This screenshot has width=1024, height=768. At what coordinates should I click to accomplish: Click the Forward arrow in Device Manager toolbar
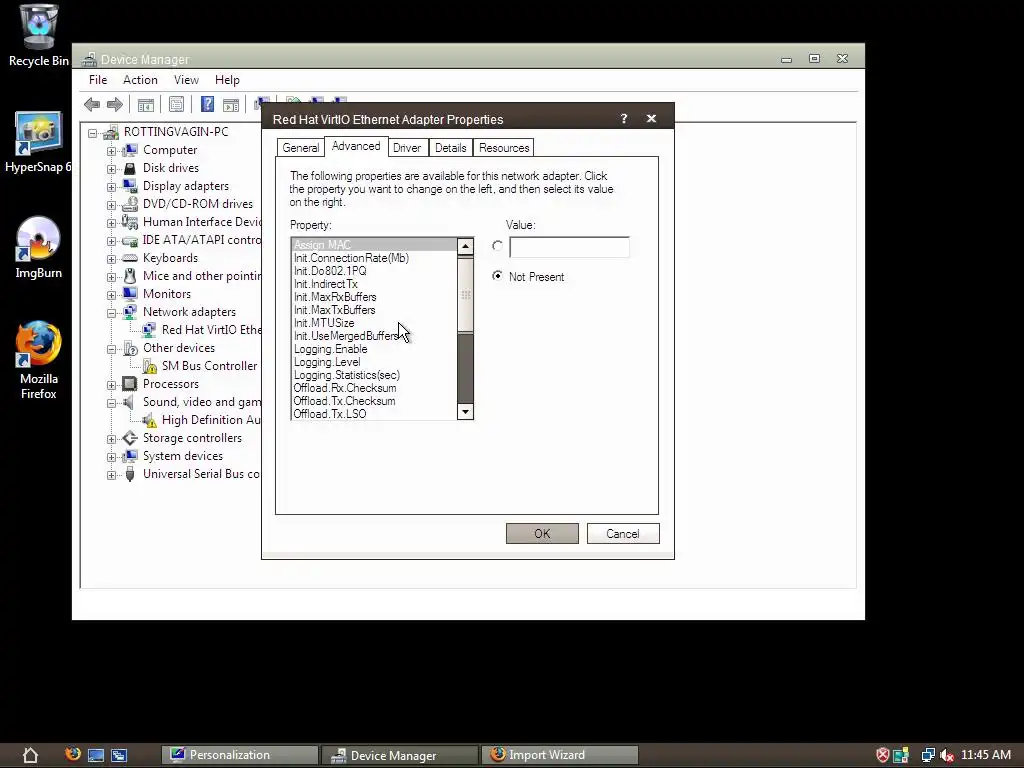(115, 104)
